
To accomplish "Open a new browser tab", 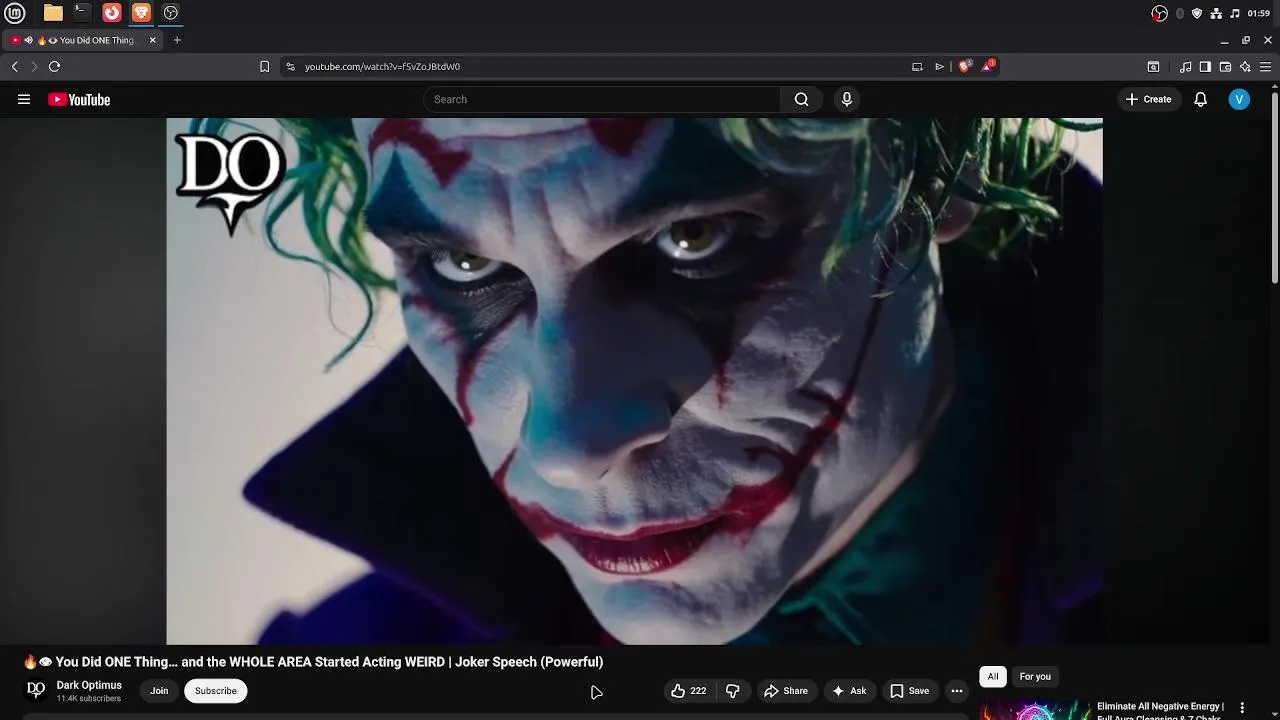I will [177, 40].
